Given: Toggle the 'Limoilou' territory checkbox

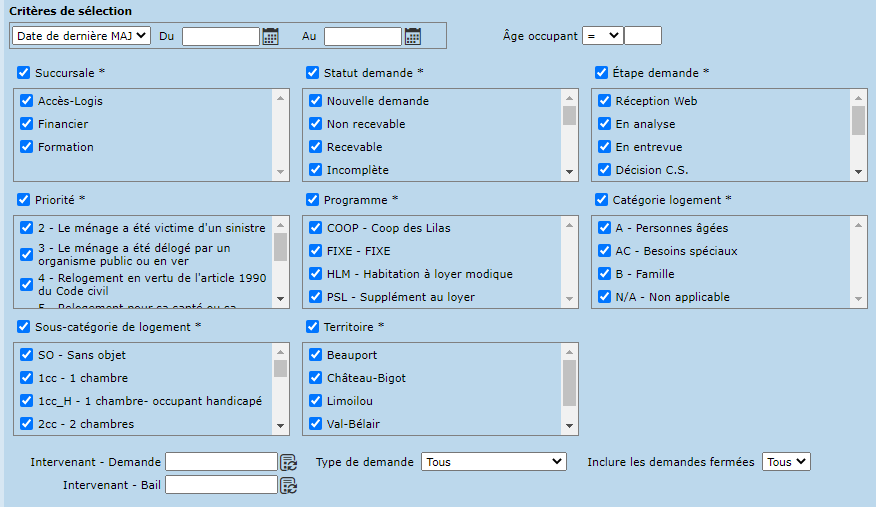Looking at the screenshot, I should point(315,401).
